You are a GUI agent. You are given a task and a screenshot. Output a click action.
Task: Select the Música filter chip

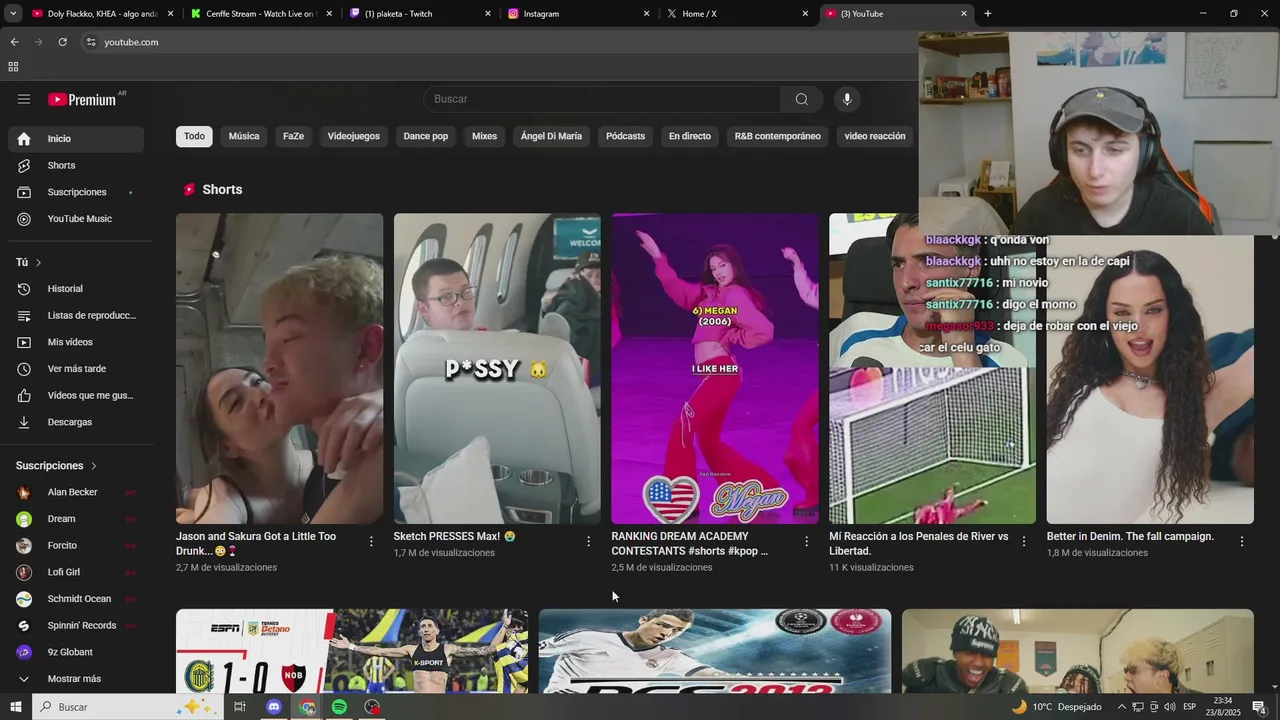click(244, 136)
